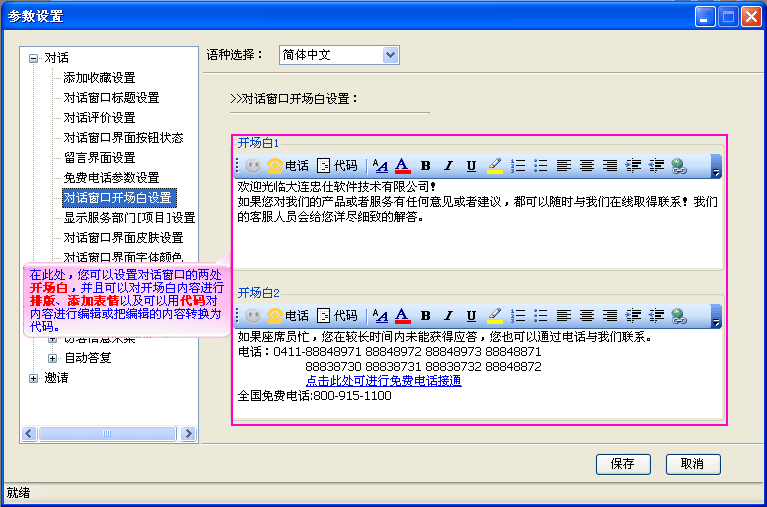Viewport: 767px width, 507px height.
Task: Pick the red font color in 开场白1 toolbar
Action: 402,165
